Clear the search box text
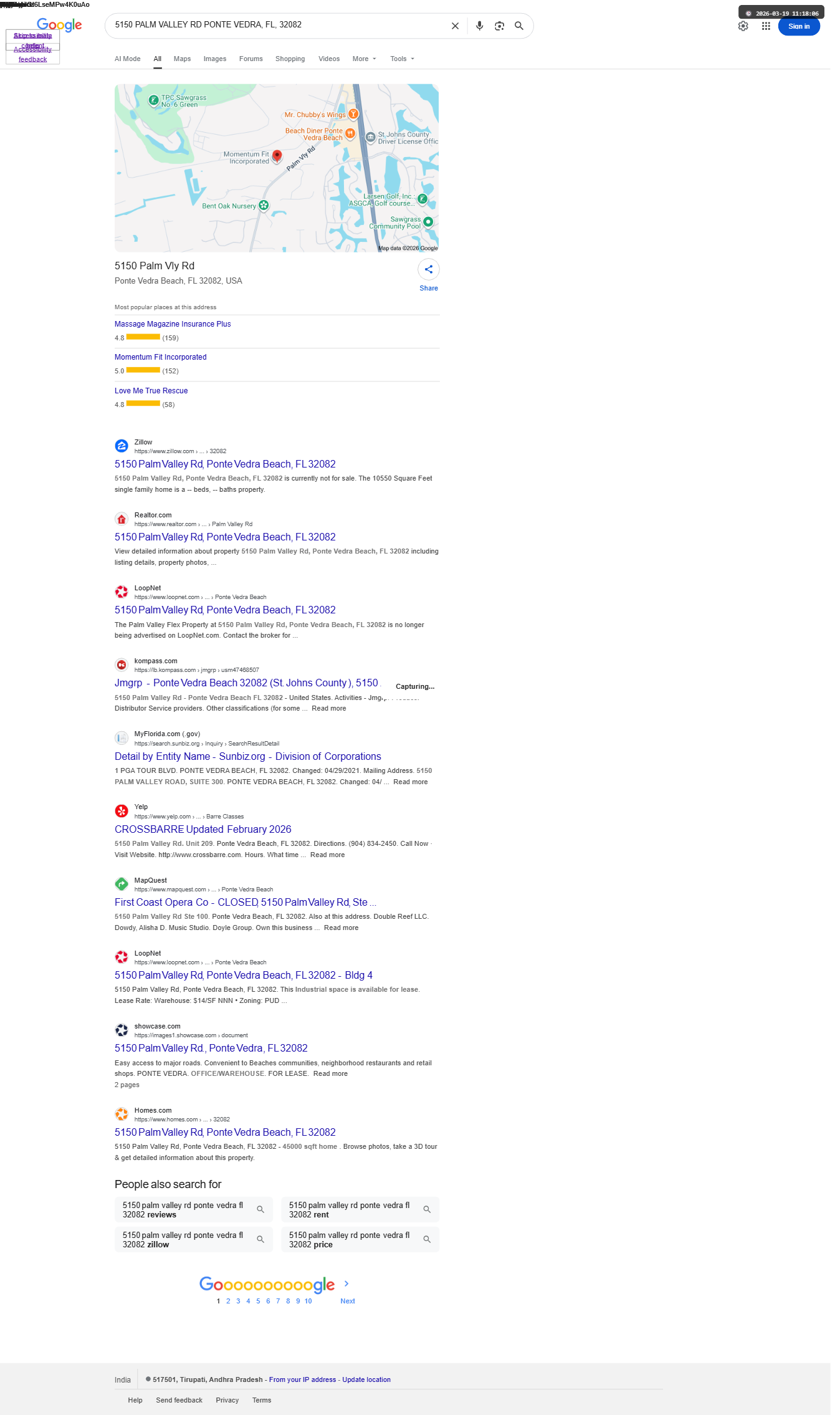Viewport: 840px width, 1415px height. (x=455, y=26)
